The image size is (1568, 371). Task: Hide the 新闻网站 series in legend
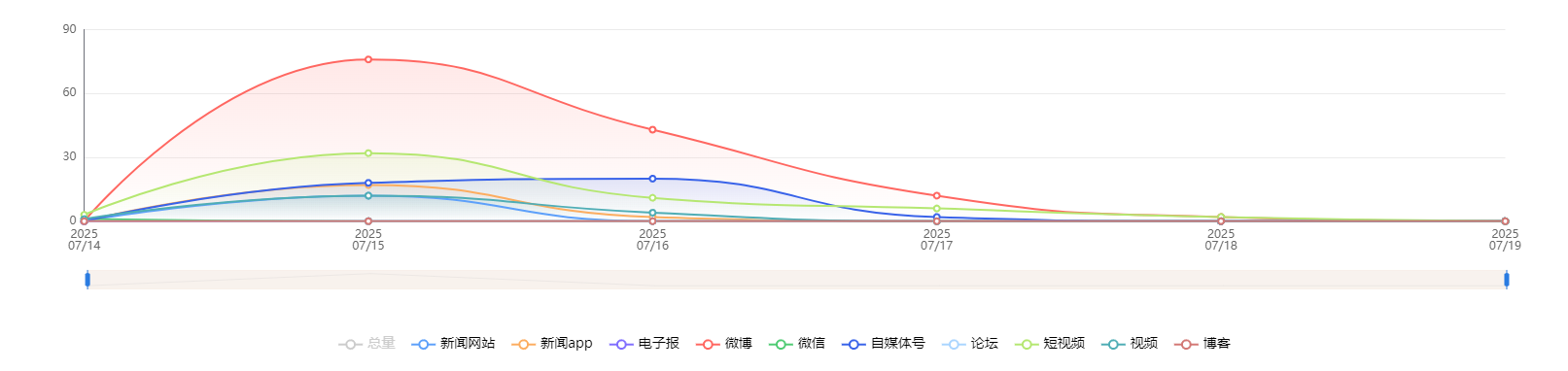[x=453, y=344]
